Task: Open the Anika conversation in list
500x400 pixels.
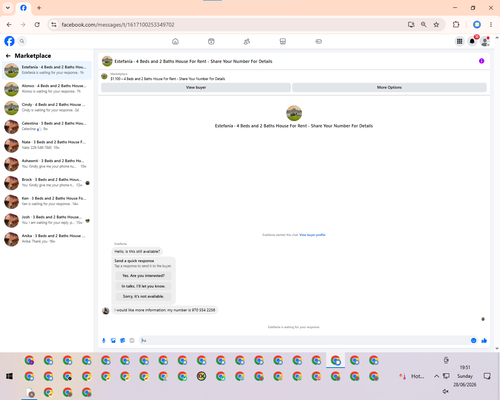Action: [47, 239]
